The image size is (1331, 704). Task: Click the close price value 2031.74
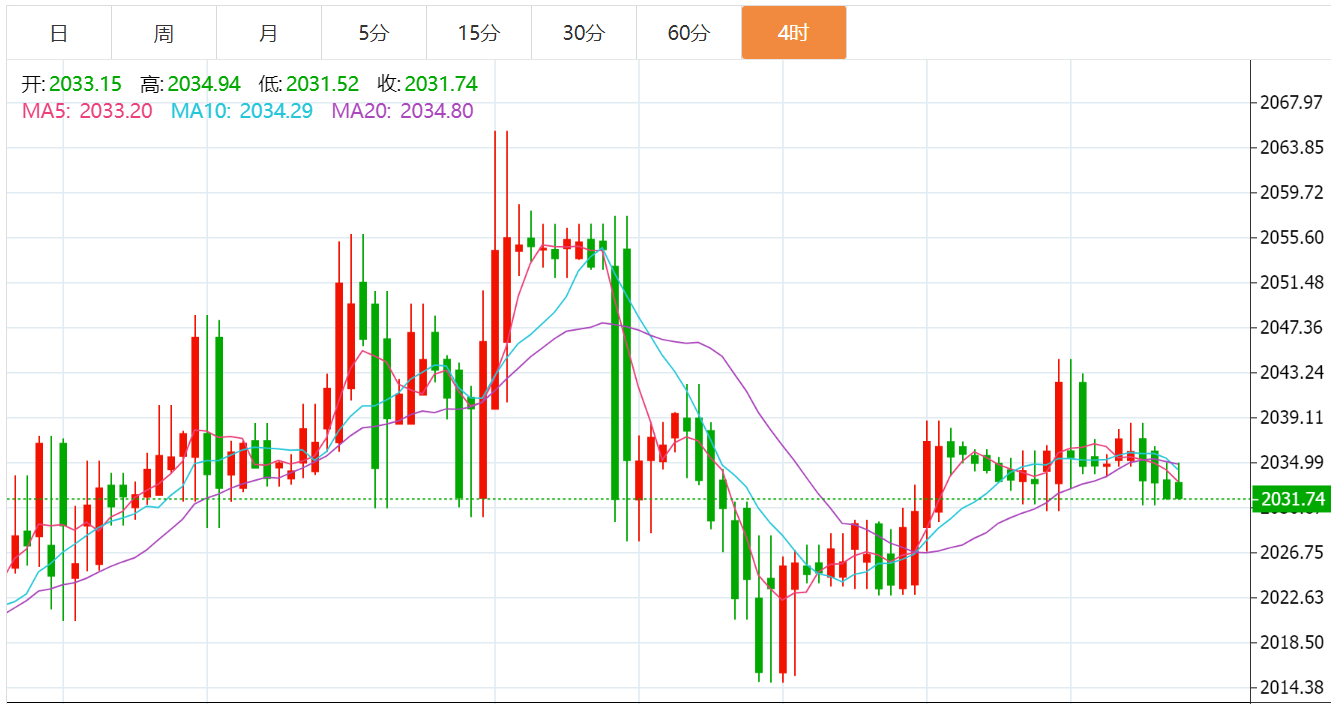click(x=441, y=84)
